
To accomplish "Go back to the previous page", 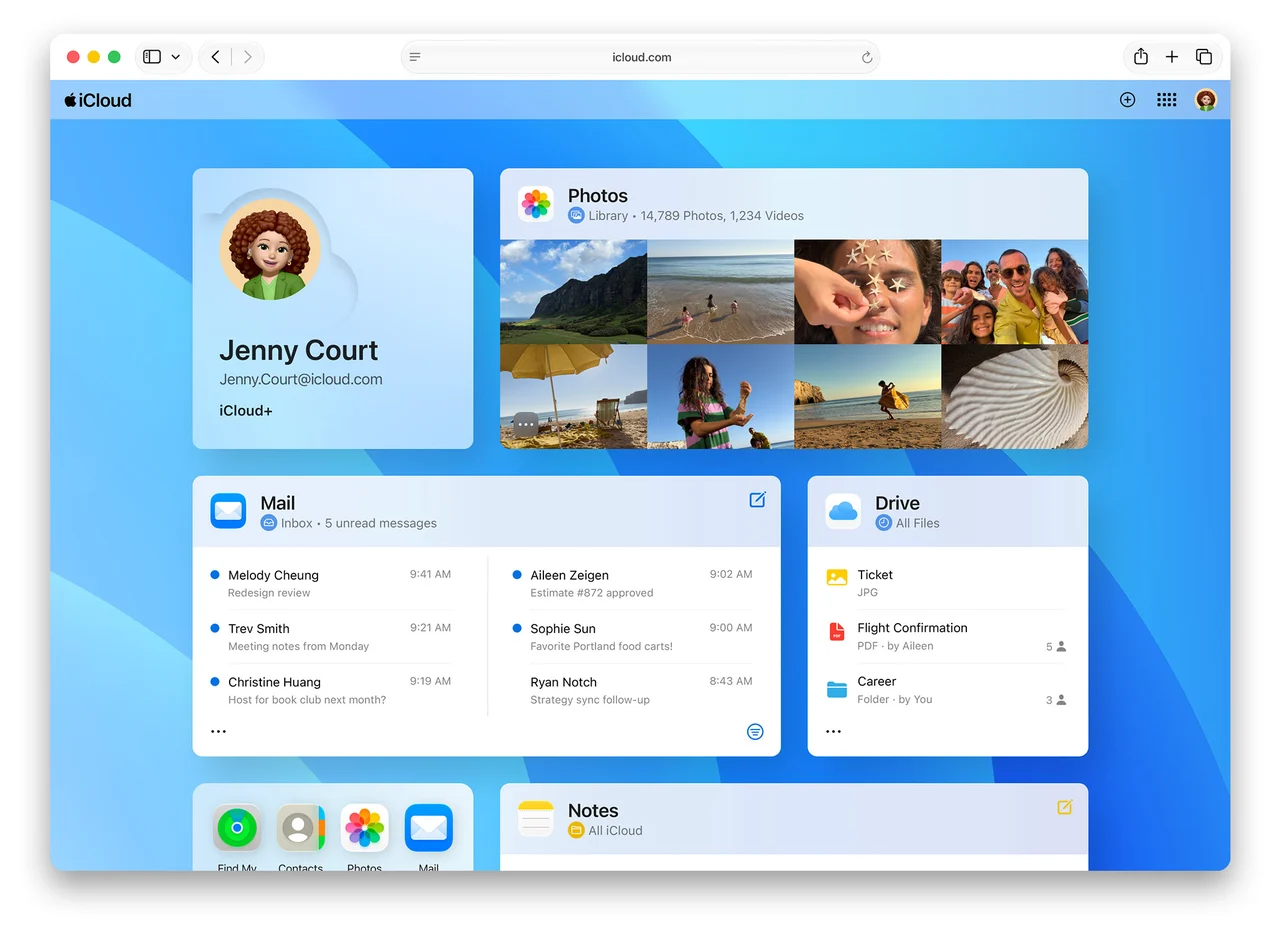I will (x=216, y=57).
